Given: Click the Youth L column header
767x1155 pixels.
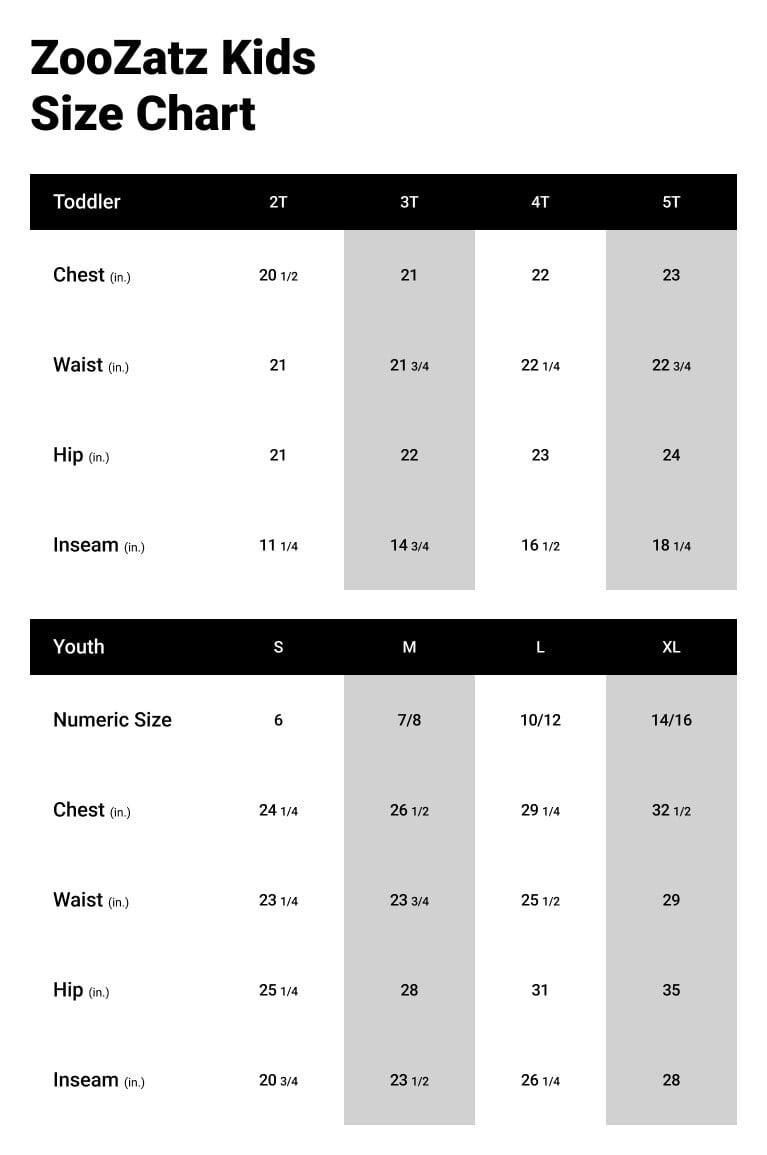Looking at the screenshot, I should pyautogui.click(x=540, y=647).
